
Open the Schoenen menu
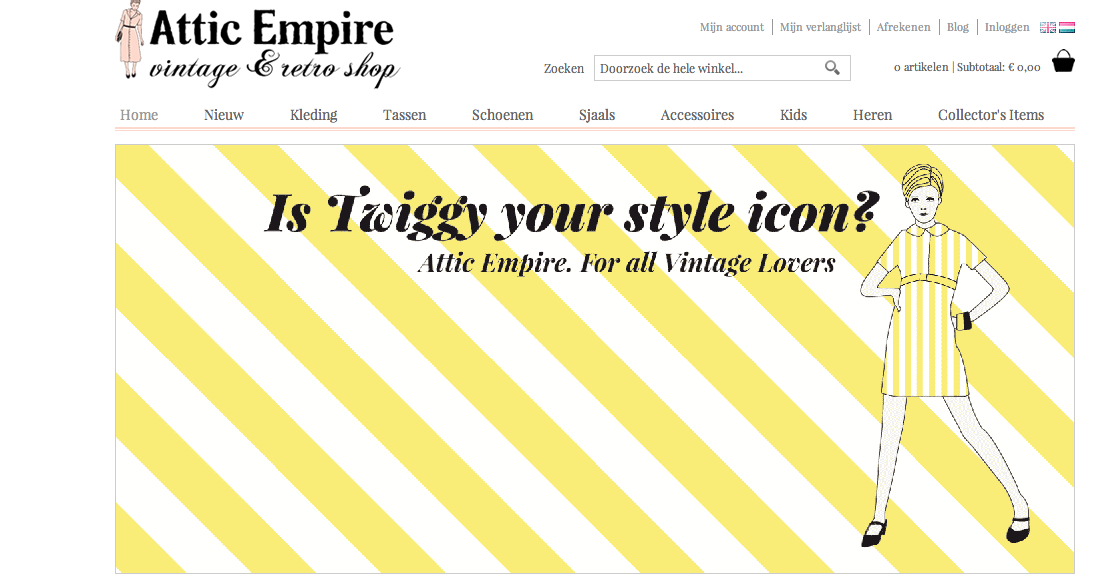pyautogui.click(x=503, y=115)
